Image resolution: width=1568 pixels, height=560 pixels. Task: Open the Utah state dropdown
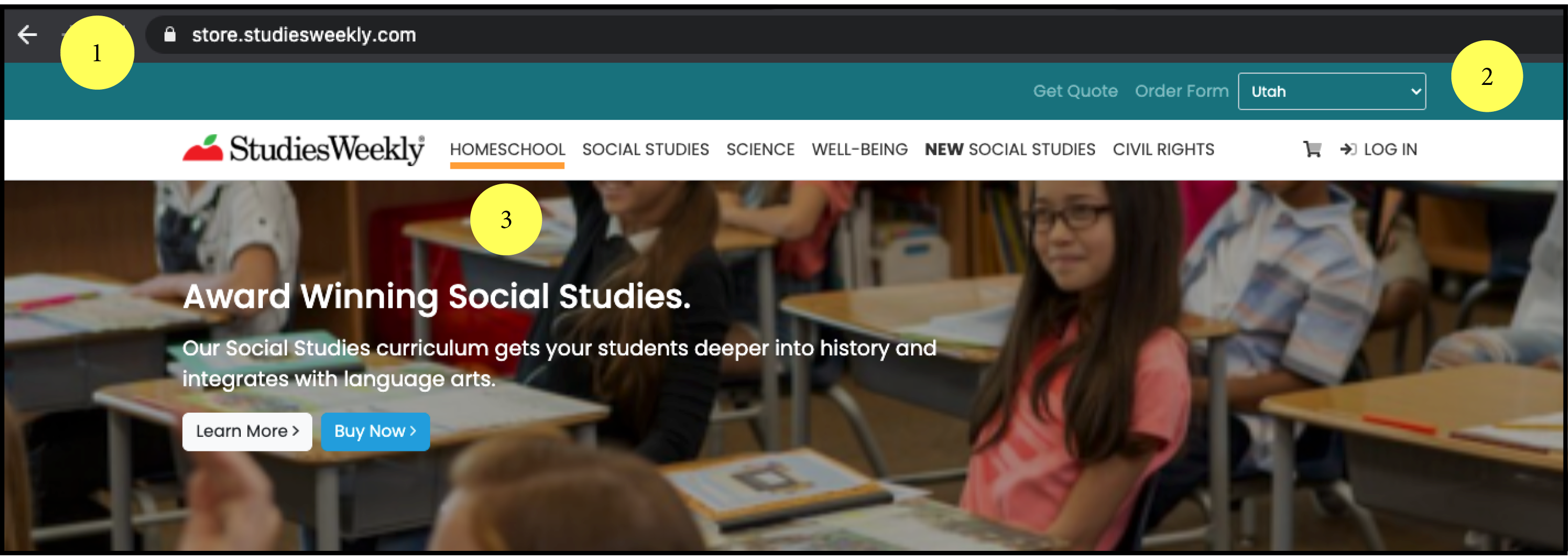coord(1331,91)
